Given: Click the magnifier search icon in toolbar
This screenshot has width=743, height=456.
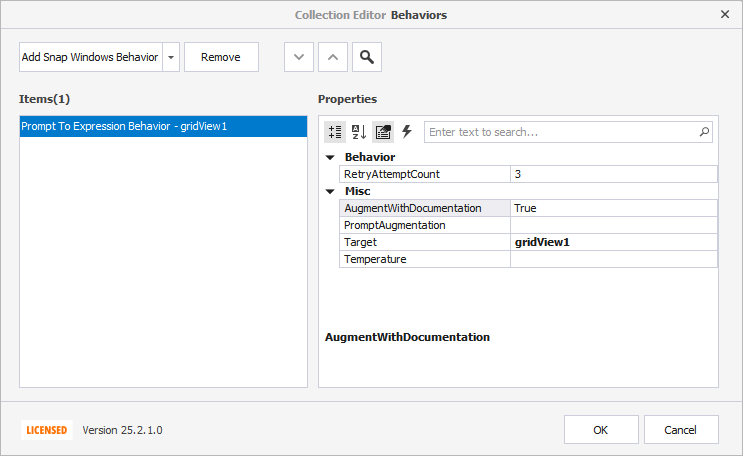Looking at the screenshot, I should click(x=367, y=57).
